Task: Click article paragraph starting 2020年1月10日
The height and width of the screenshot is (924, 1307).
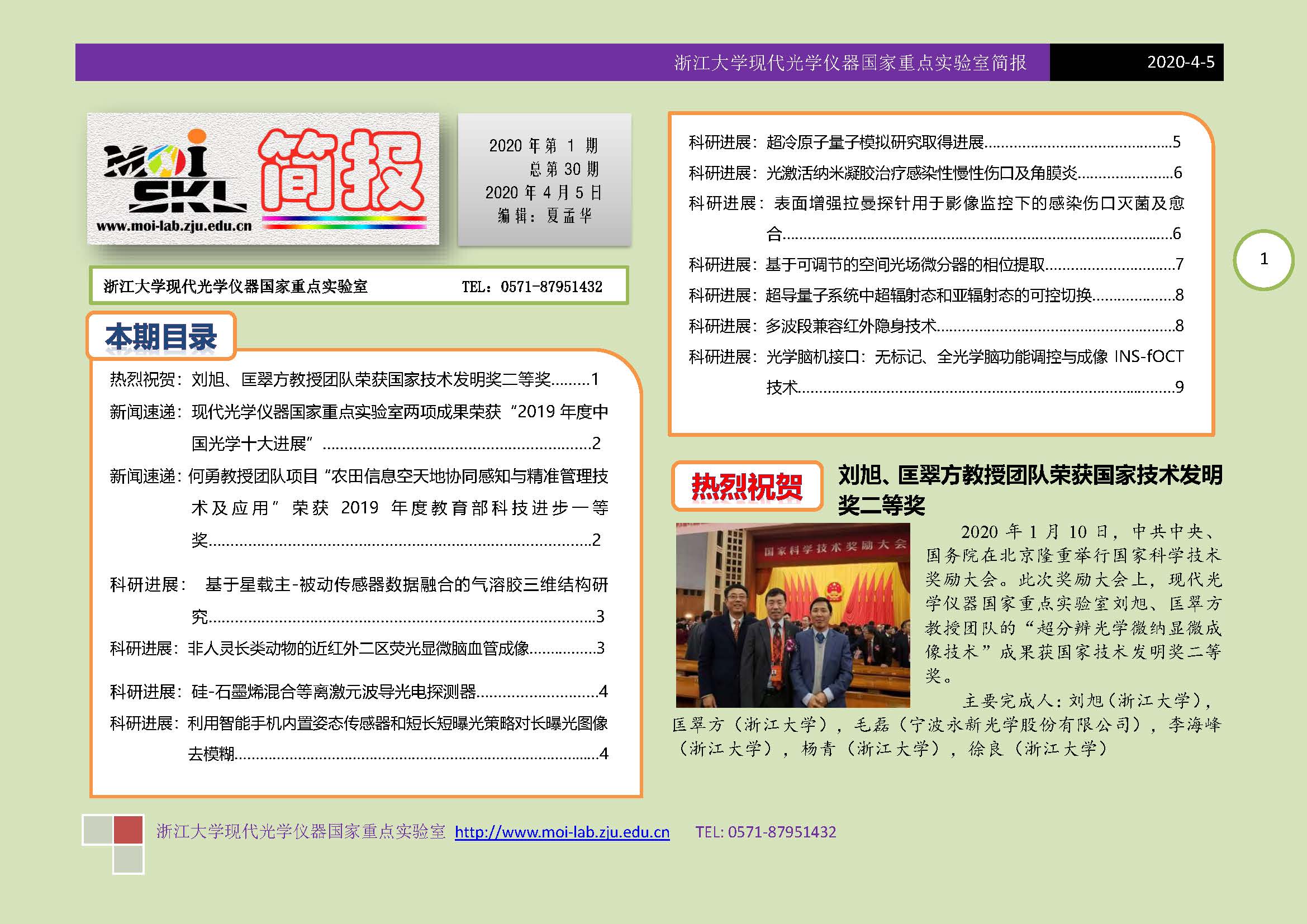Action: coord(1073,604)
